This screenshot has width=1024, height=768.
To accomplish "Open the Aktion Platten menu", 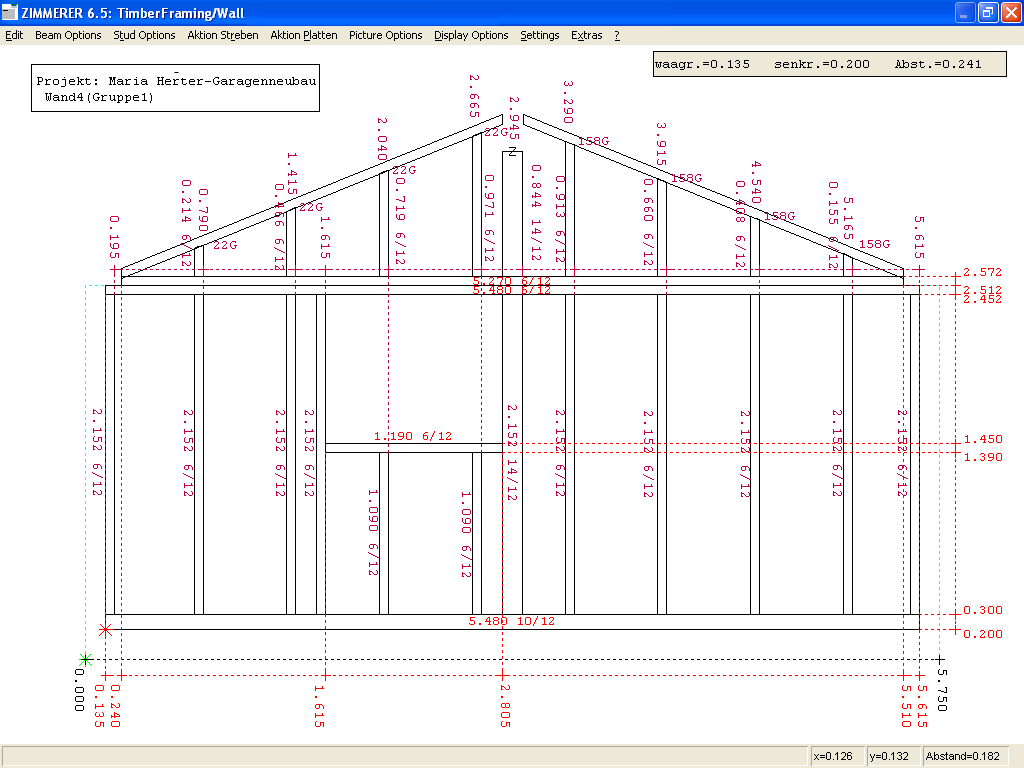I will pyautogui.click(x=303, y=35).
